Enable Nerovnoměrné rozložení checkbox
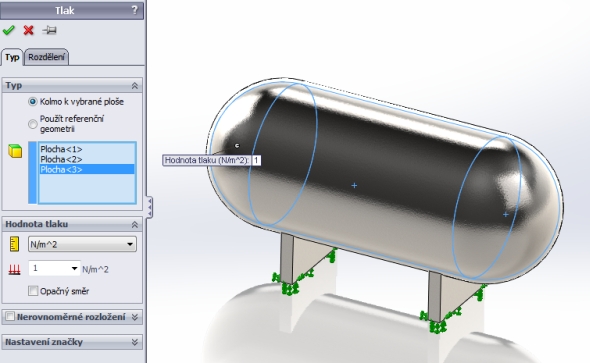 10,316
